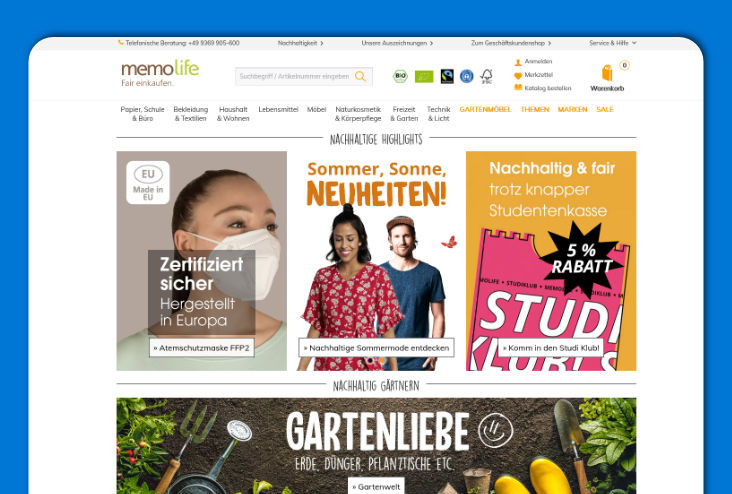Open the shopping cart bag icon
This screenshot has height=494, width=732.
pyautogui.click(x=607, y=73)
